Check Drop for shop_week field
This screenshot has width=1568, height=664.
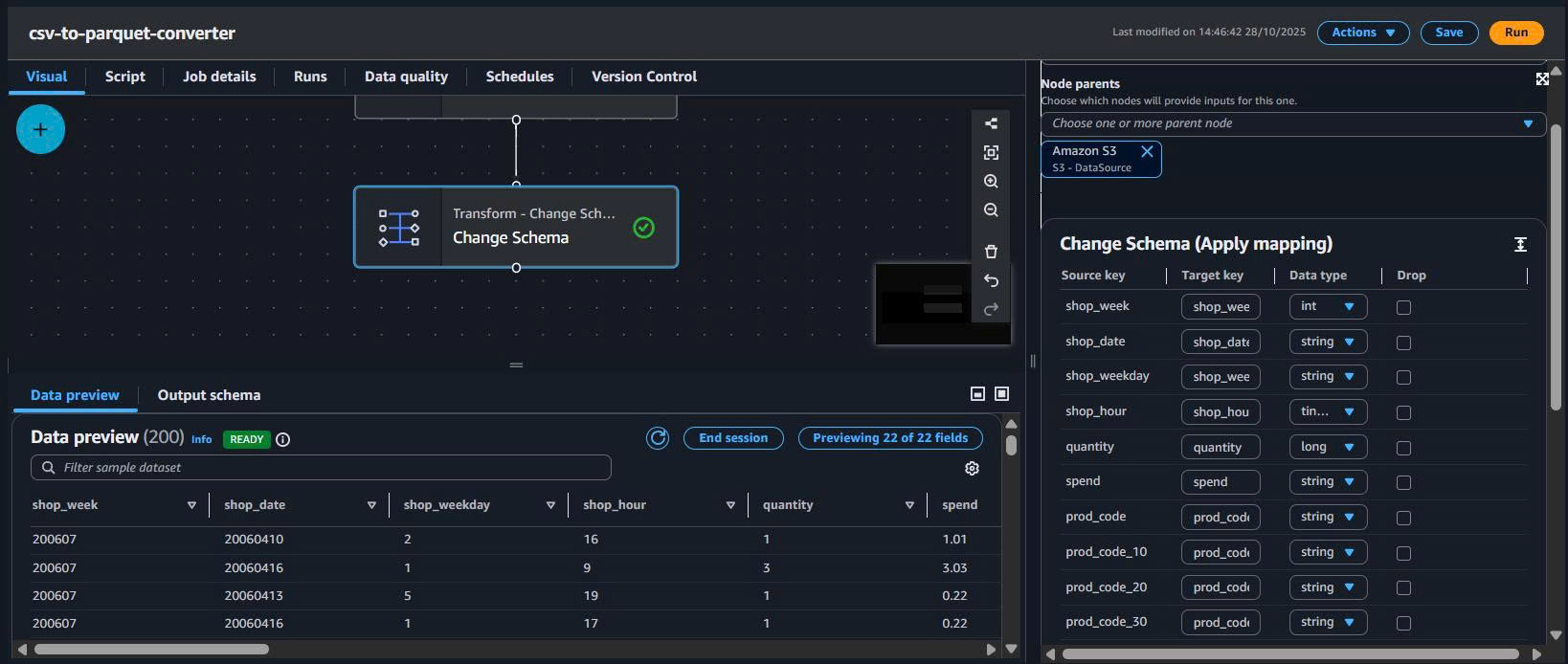pos(1403,307)
